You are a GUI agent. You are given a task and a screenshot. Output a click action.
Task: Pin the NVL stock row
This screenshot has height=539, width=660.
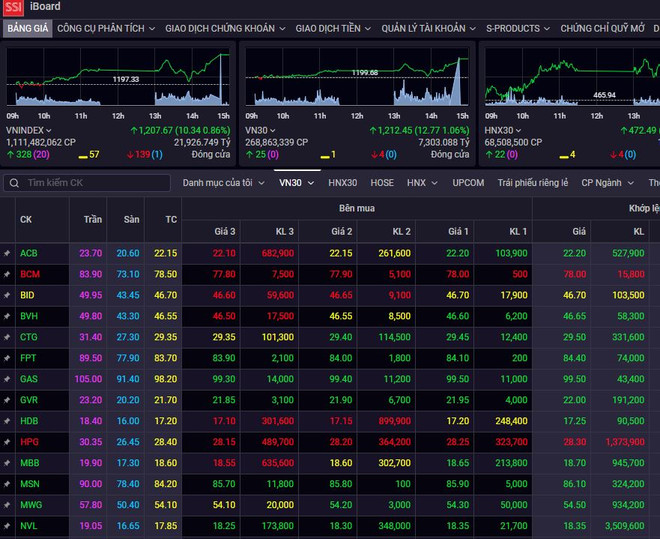pyautogui.click(x=7, y=526)
